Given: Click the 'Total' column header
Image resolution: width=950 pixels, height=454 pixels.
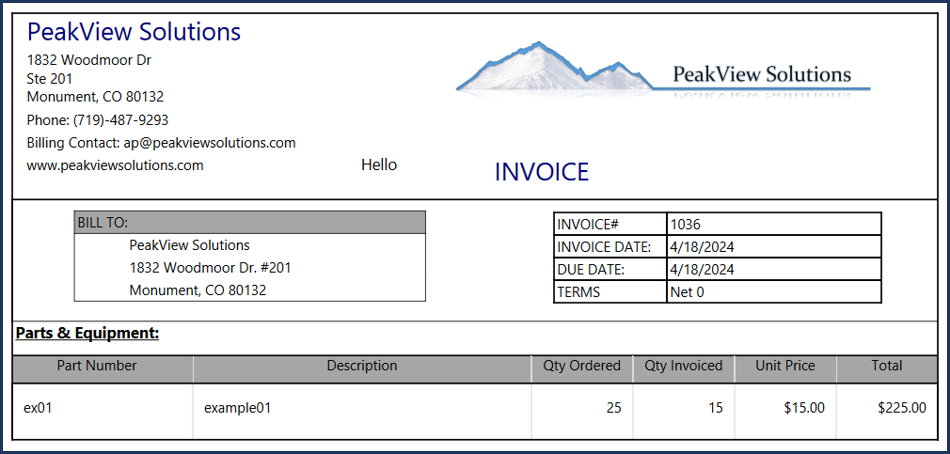Looking at the screenshot, I should pyautogui.click(x=887, y=369).
